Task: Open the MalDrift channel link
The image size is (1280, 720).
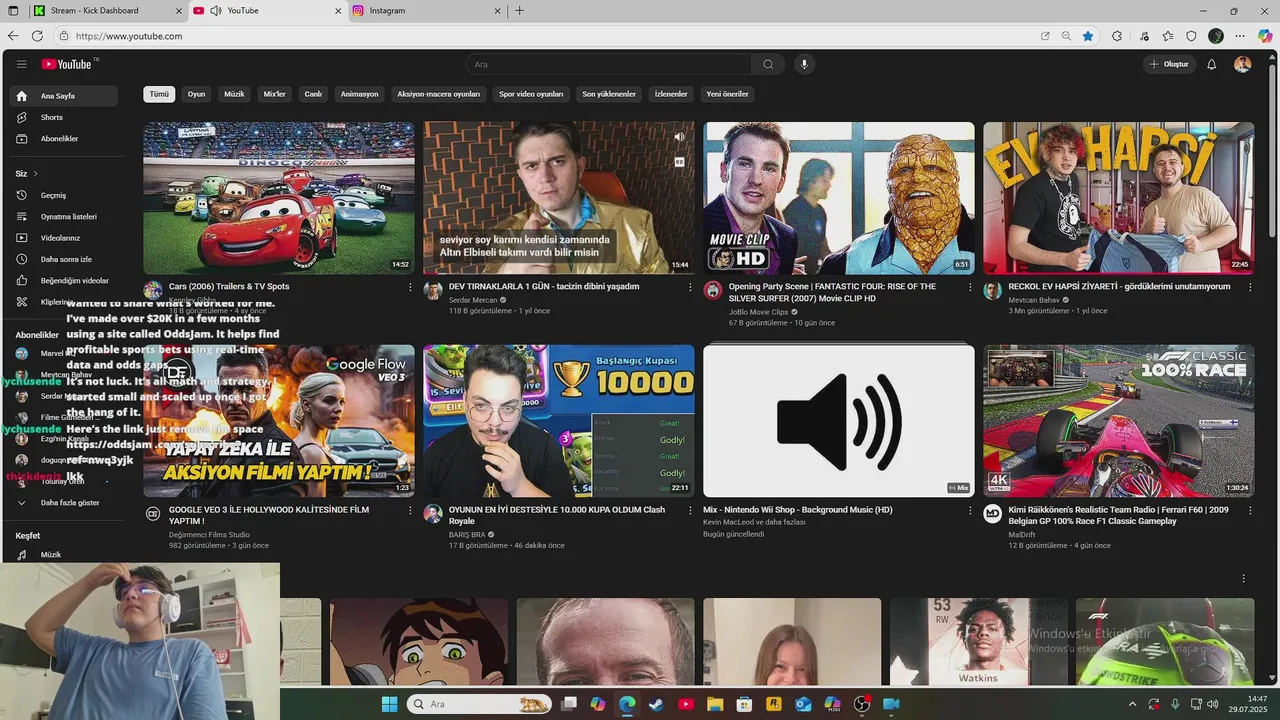Action: pos(1023,535)
